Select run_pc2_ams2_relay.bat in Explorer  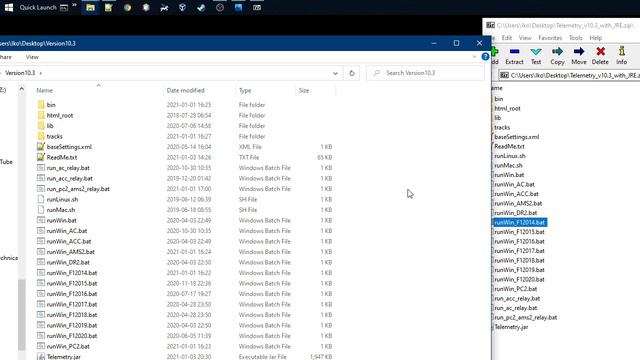78,189
